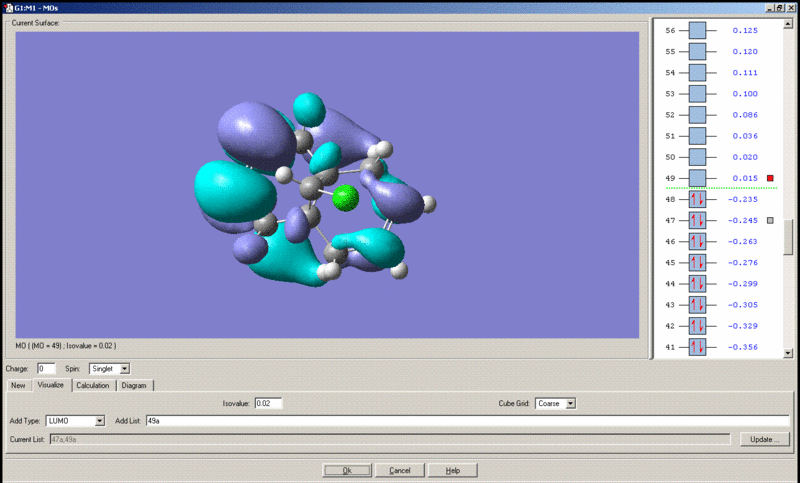Select occupied orbital box 43
The image size is (800, 483).
click(x=697, y=305)
